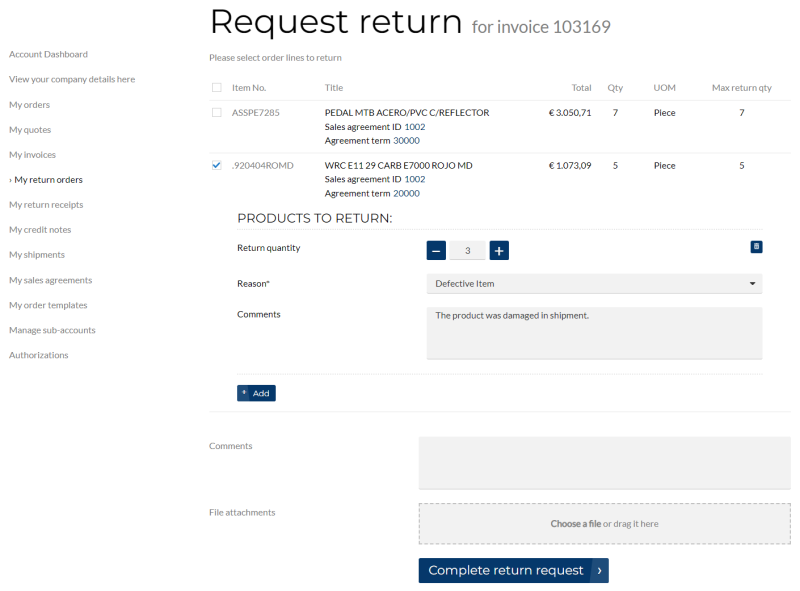The height and width of the screenshot is (591, 800).
Task: Go to My invoices page
Action: coord(32,155)
